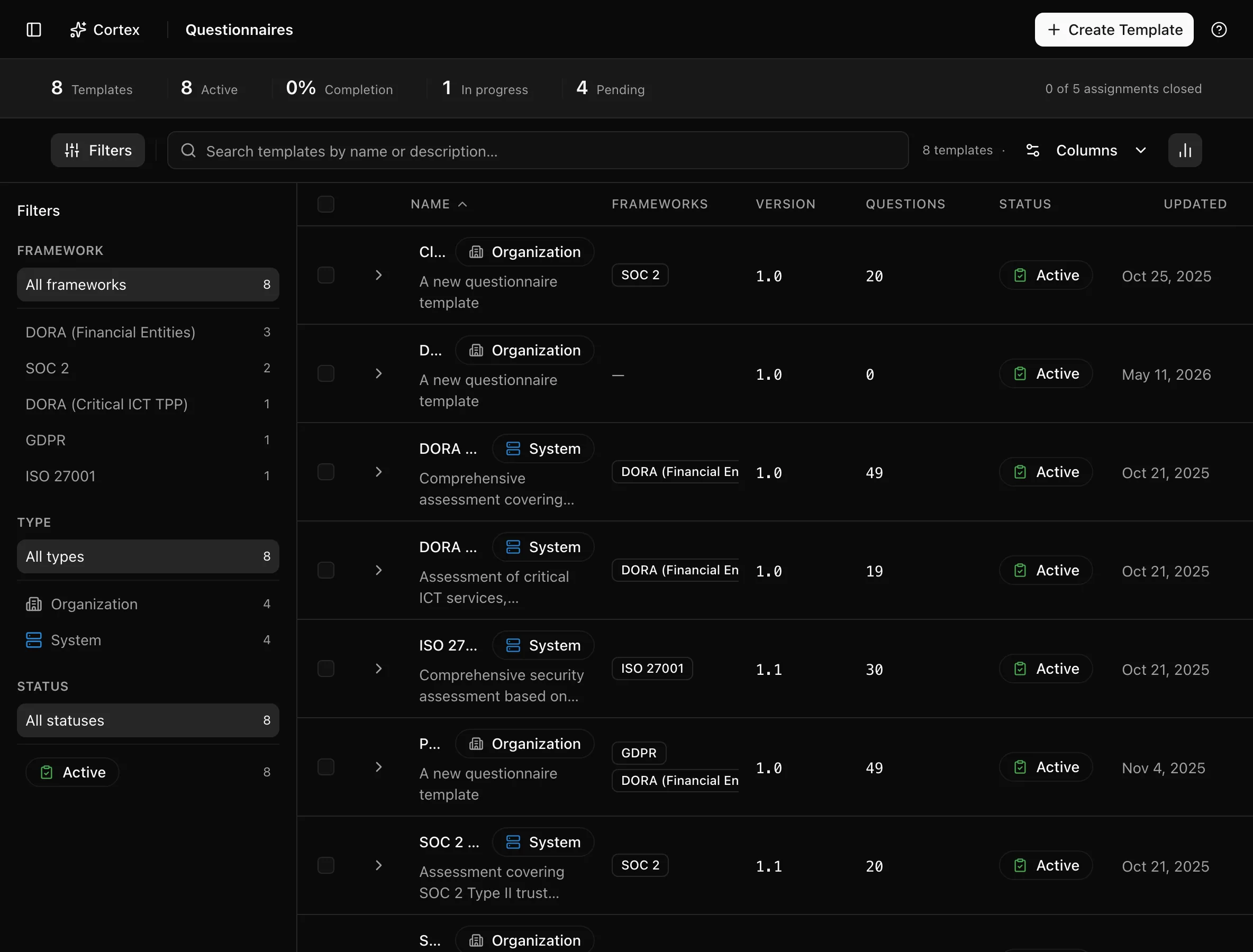
Task: Check the box for the ISO 27... row
Action: tap(326, 669)
